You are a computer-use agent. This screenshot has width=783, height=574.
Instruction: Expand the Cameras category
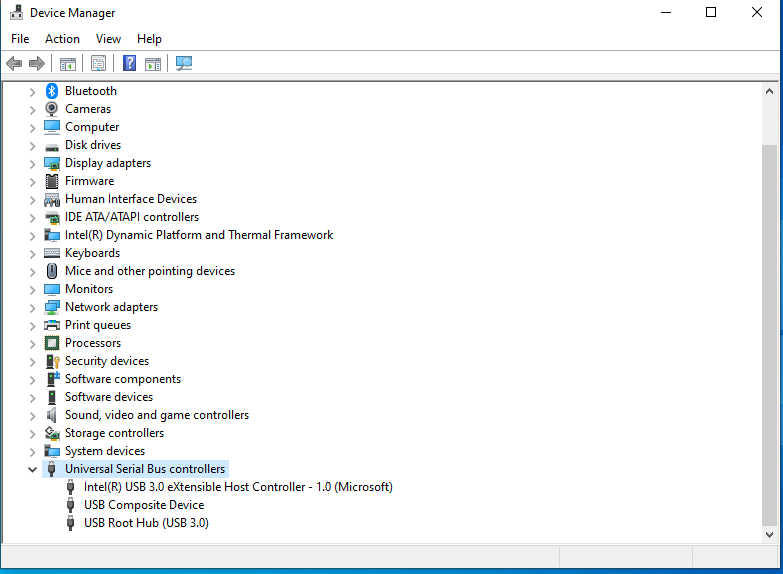[x=32, y=110]
